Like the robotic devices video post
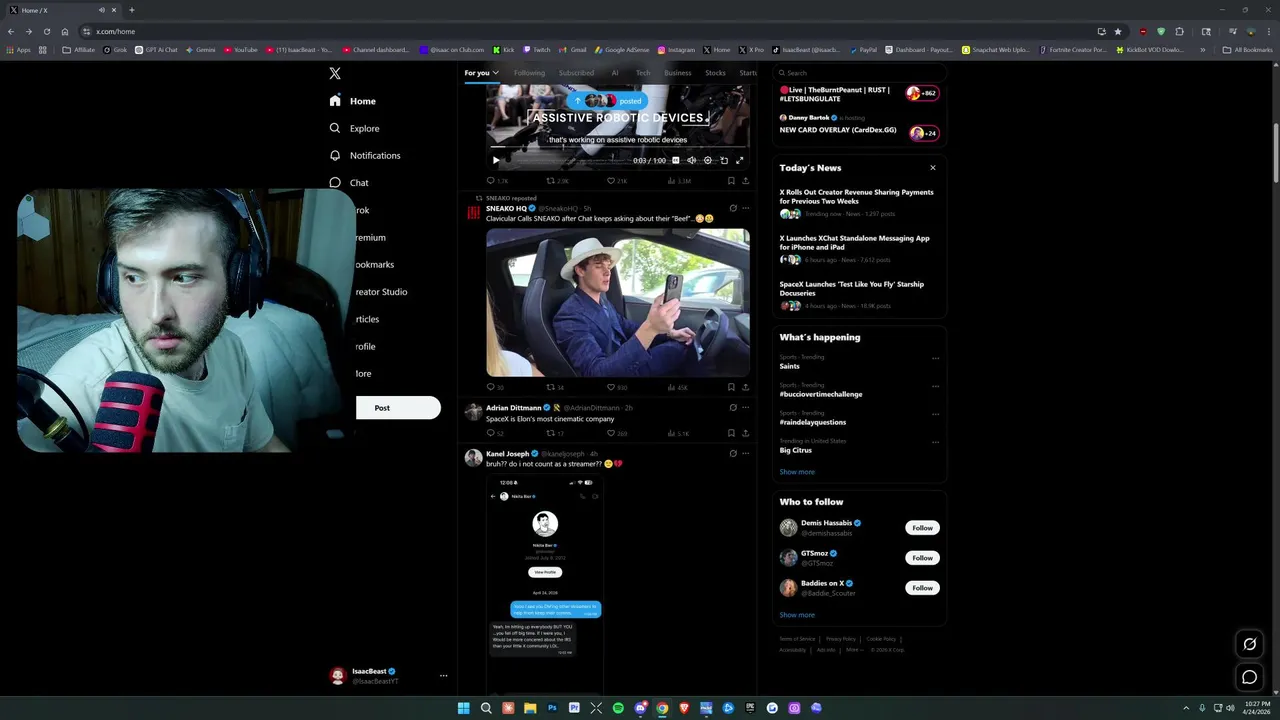Image resolution: width=1280 pixels, height=720 pixels. (x=617, y=181)
